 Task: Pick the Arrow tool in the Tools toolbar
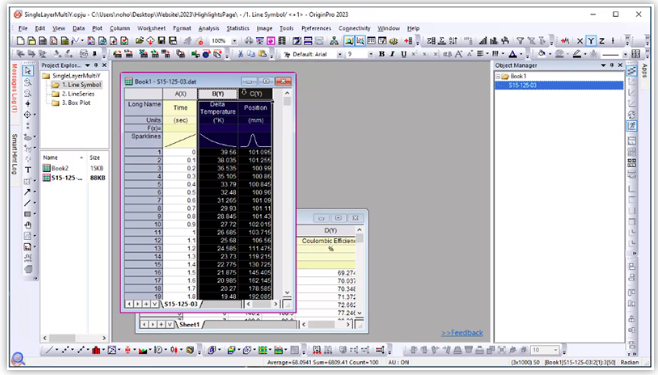pos(27,192)
